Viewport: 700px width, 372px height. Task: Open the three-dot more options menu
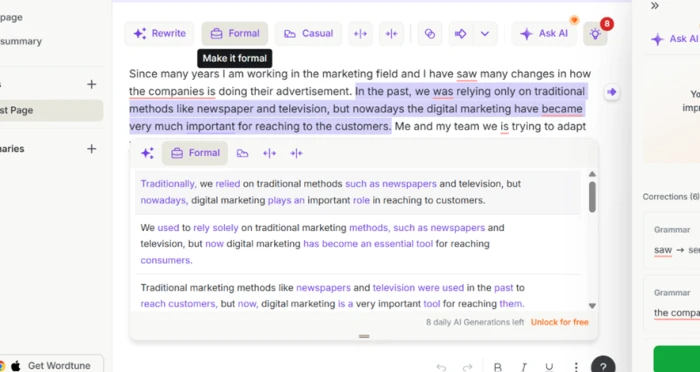pos(576,367)
